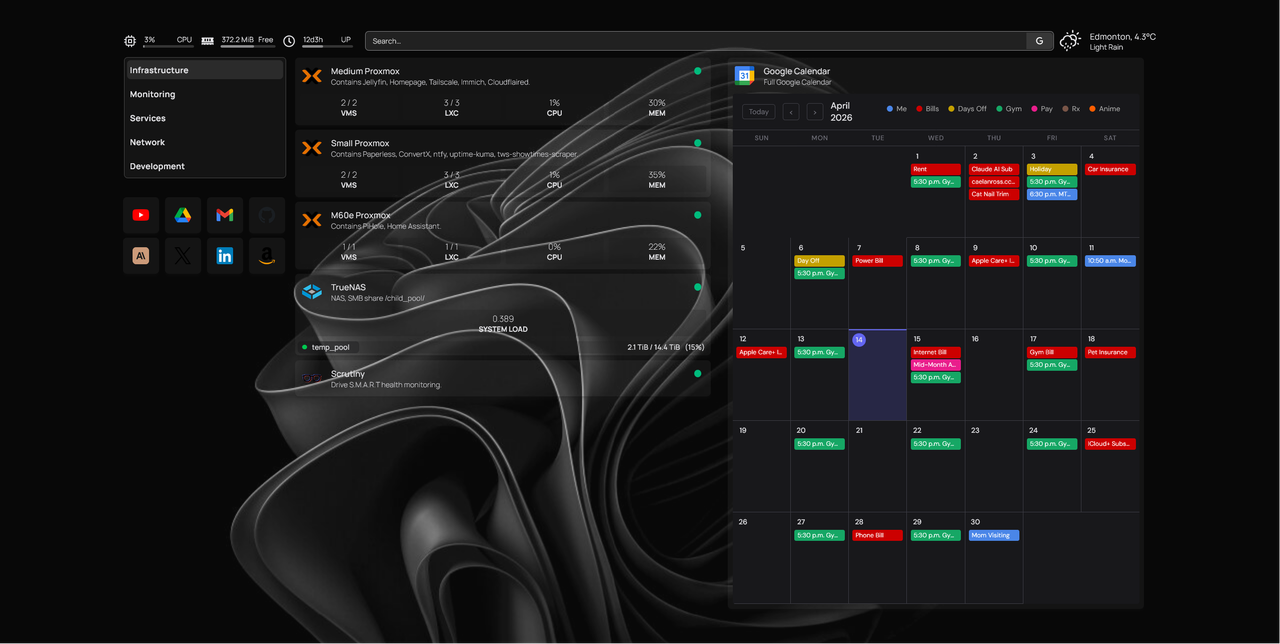Click the pink Pay legend dot
The width and height of the screenshot is (1280, 644).
coord(1035,109)
